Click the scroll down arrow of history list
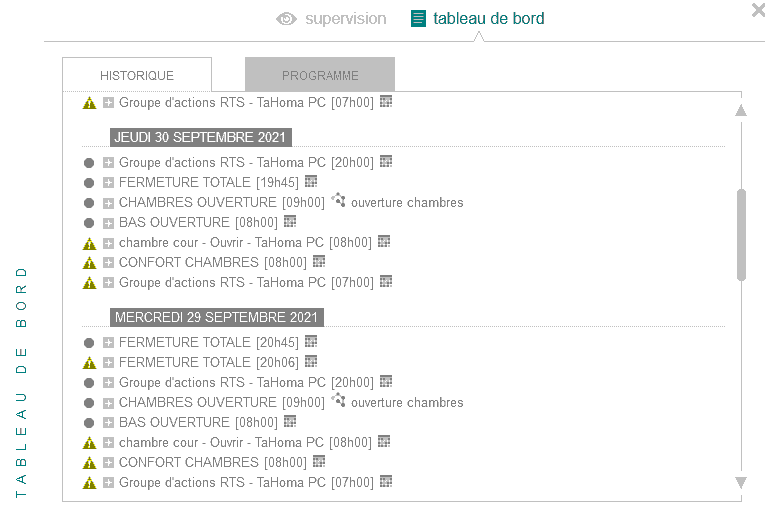Image resolution: width=765 pixels, height=510 pixels. tap(741, 482)
